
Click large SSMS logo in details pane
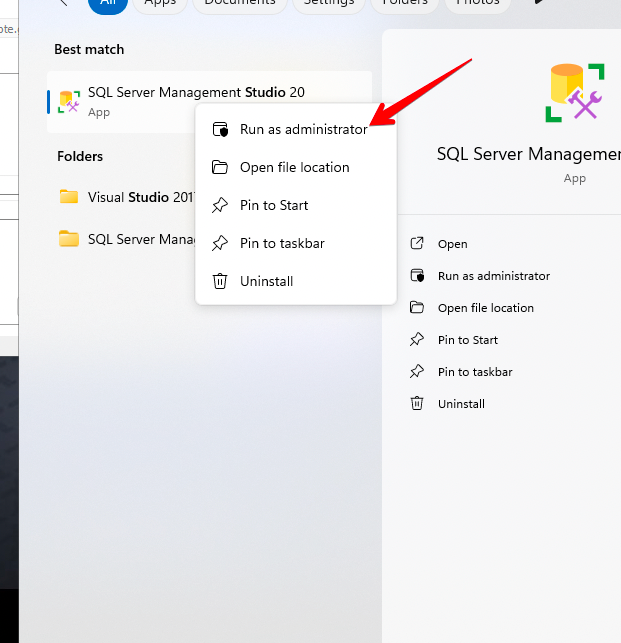tap(575, 93)
